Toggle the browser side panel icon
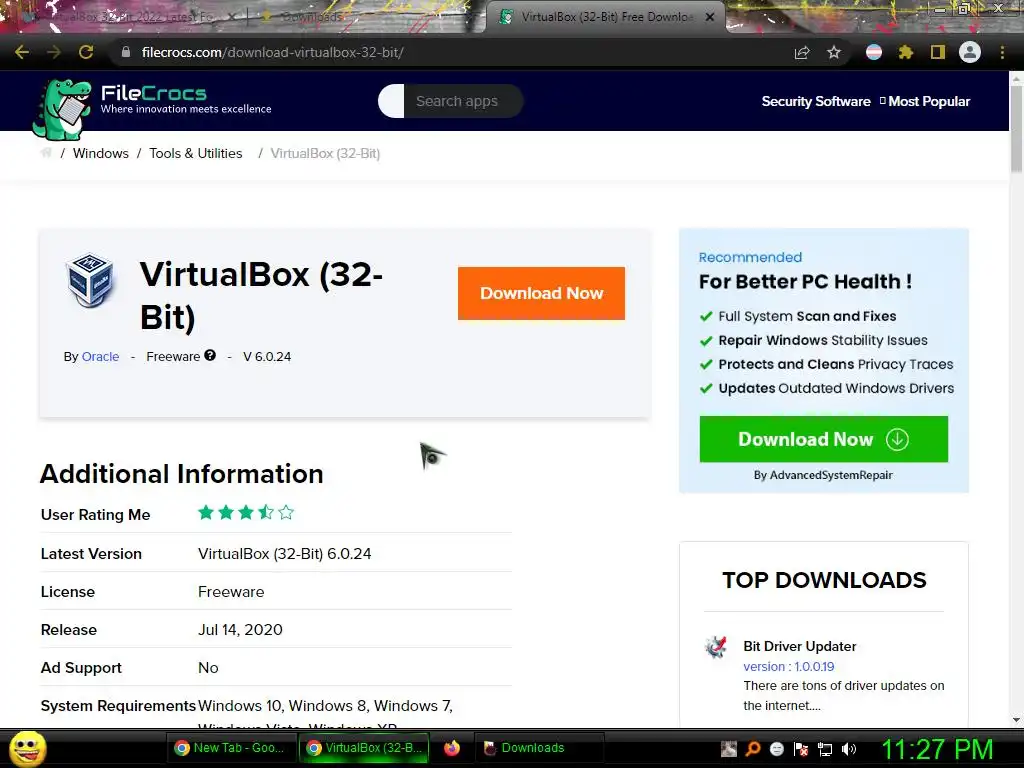Viewport: 1024px width, 768px height. pos(938,52)
